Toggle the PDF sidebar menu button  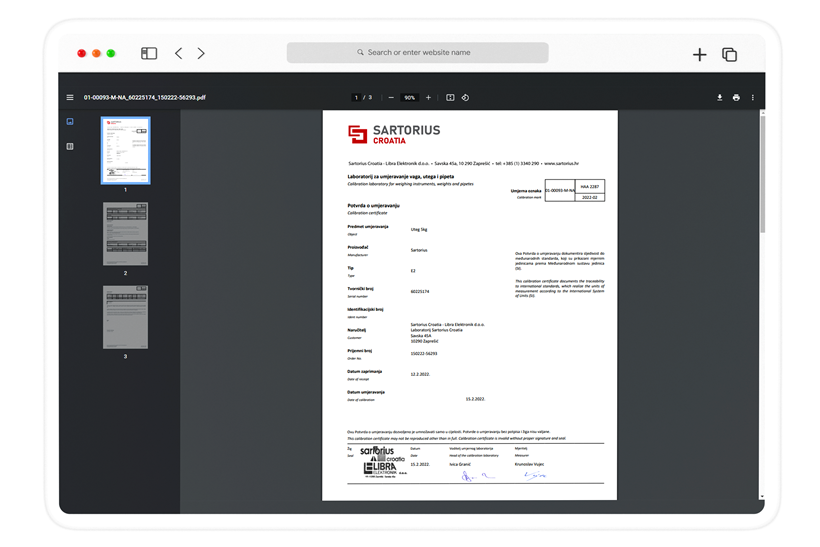tap(70, 98)
